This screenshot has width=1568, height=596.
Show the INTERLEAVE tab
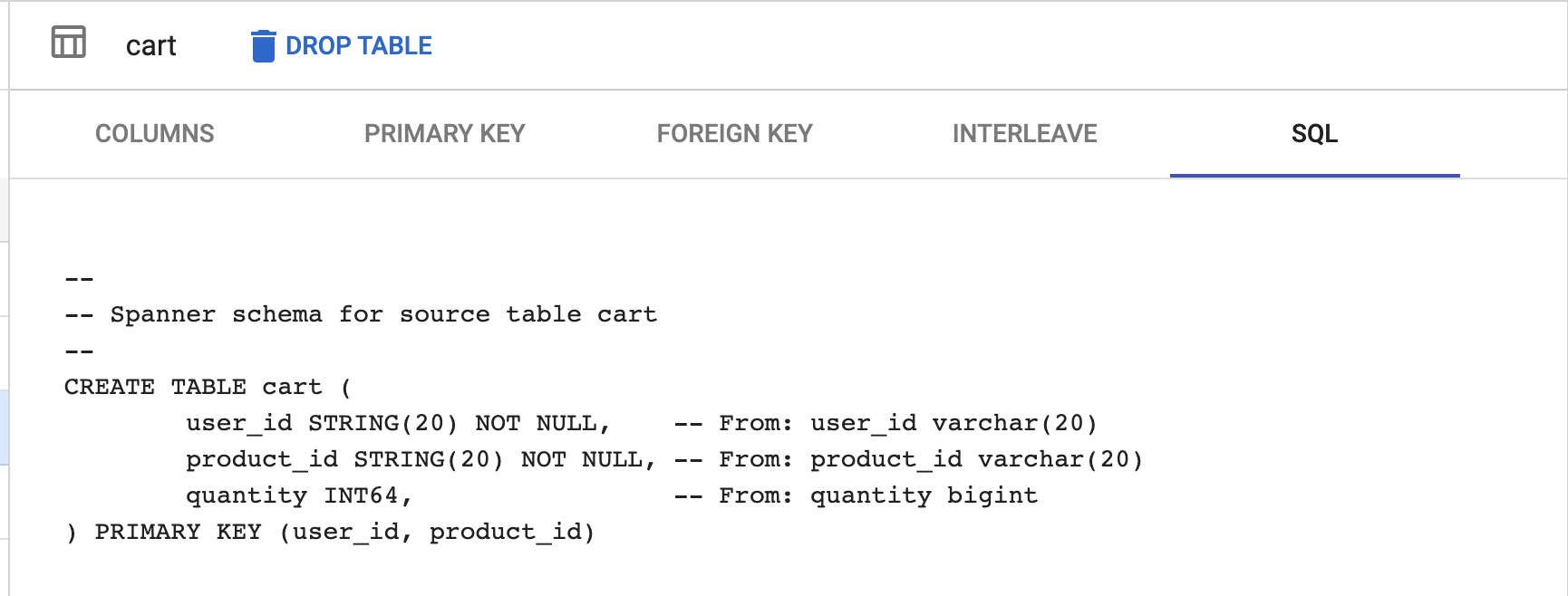1025,134
